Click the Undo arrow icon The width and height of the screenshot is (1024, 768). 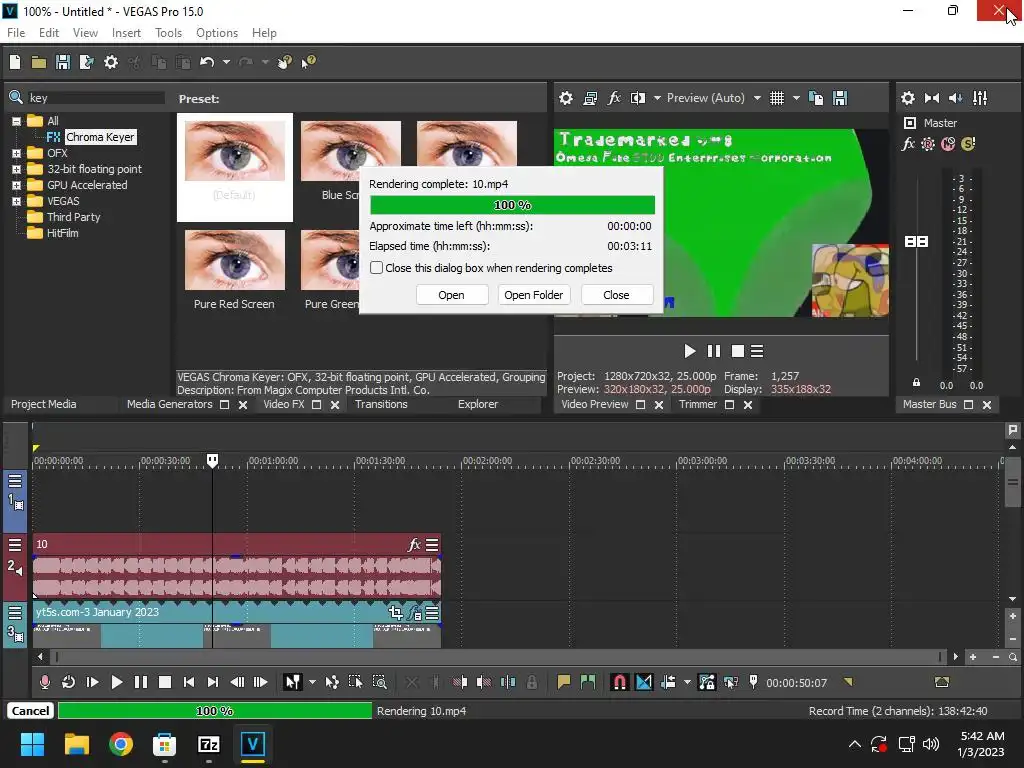point(207,62)
